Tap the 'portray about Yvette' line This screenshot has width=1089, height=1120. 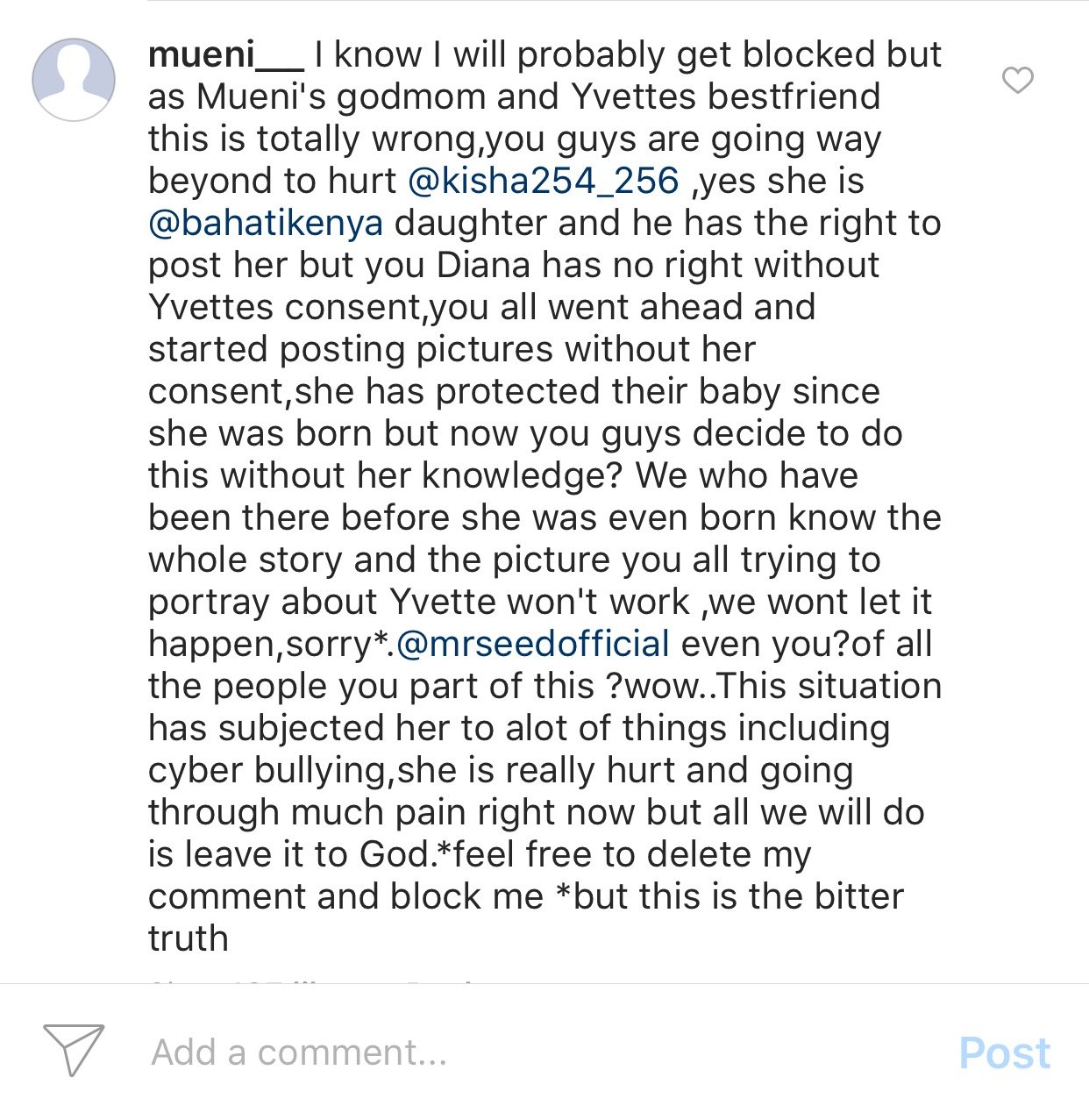(x=540, y=603)
